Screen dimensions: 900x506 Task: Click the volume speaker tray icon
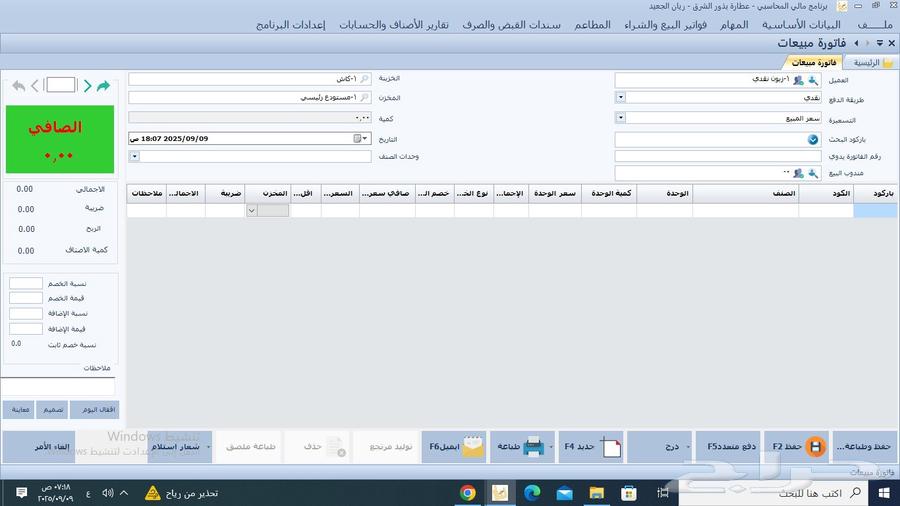(107, 493)
